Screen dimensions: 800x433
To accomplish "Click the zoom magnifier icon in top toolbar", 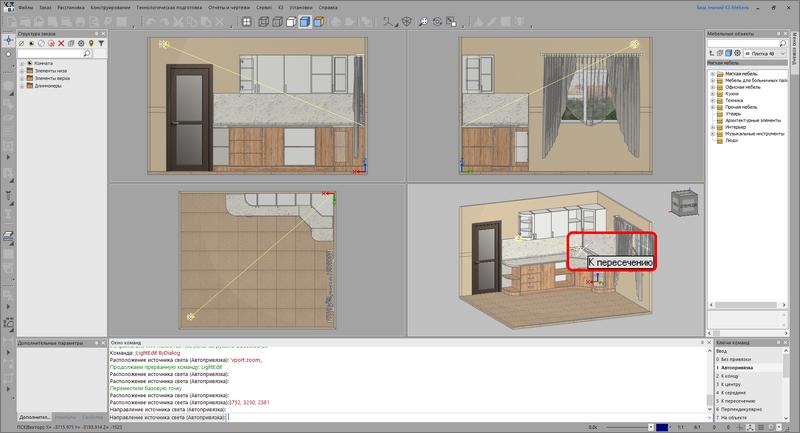I will [423, 21].
